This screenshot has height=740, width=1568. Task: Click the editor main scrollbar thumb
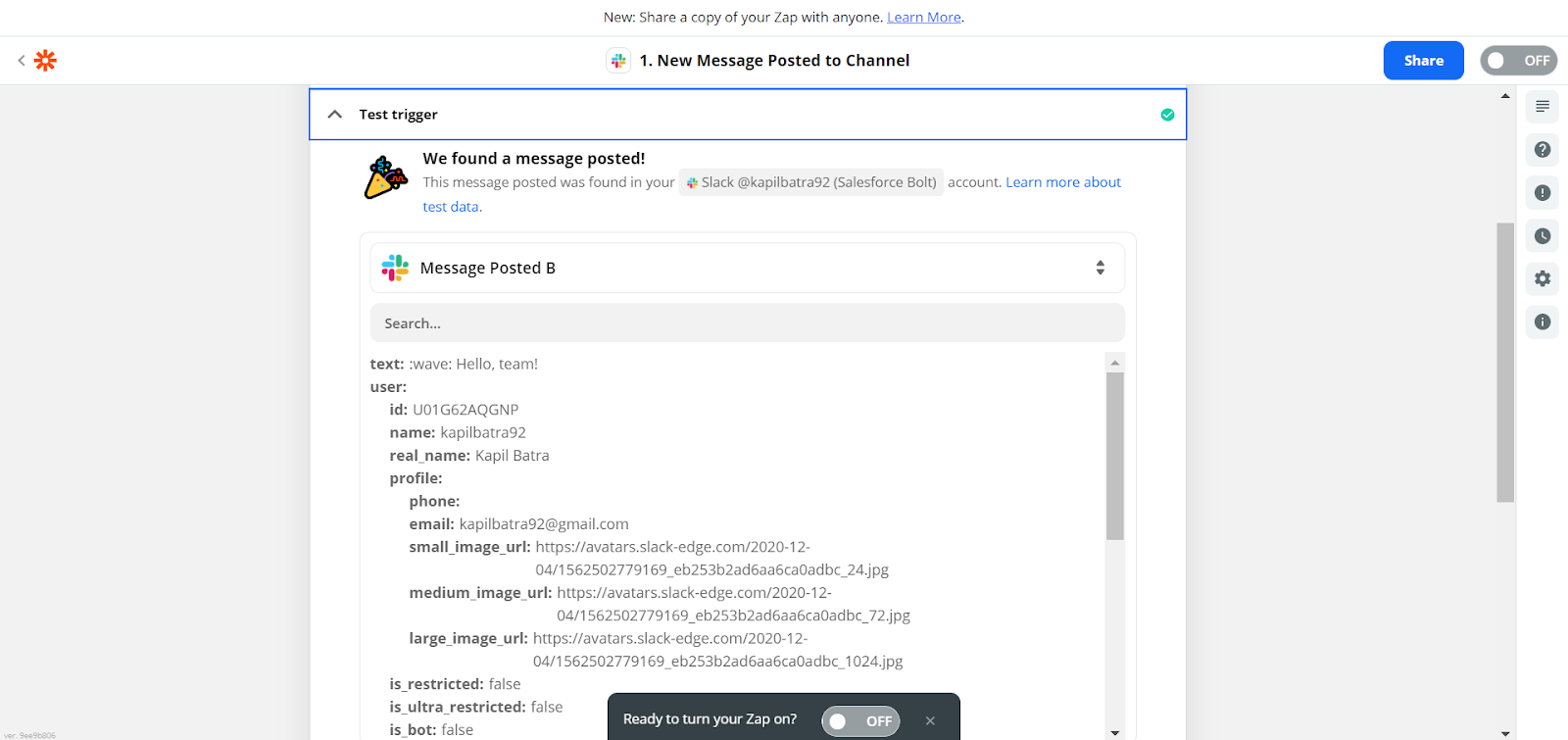coord(1505,363)
